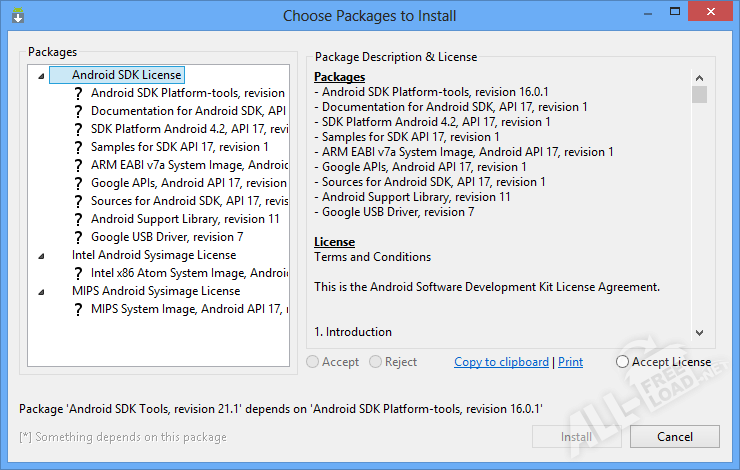This screenshot has width=740, height=470.
Task: Select ARM EABI v7a System Image package
Action: 188,165
